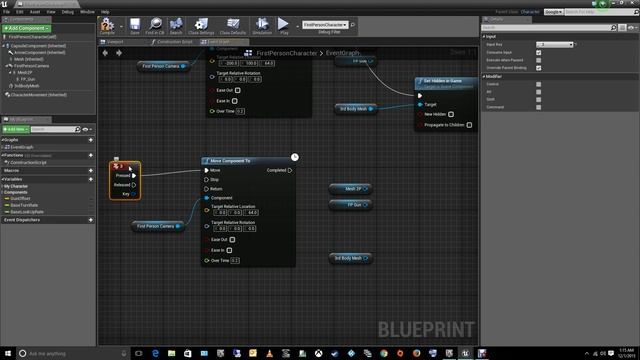This screenshot has width=640, height=360.
Task: Open the File menu
Action: point(7,12)
